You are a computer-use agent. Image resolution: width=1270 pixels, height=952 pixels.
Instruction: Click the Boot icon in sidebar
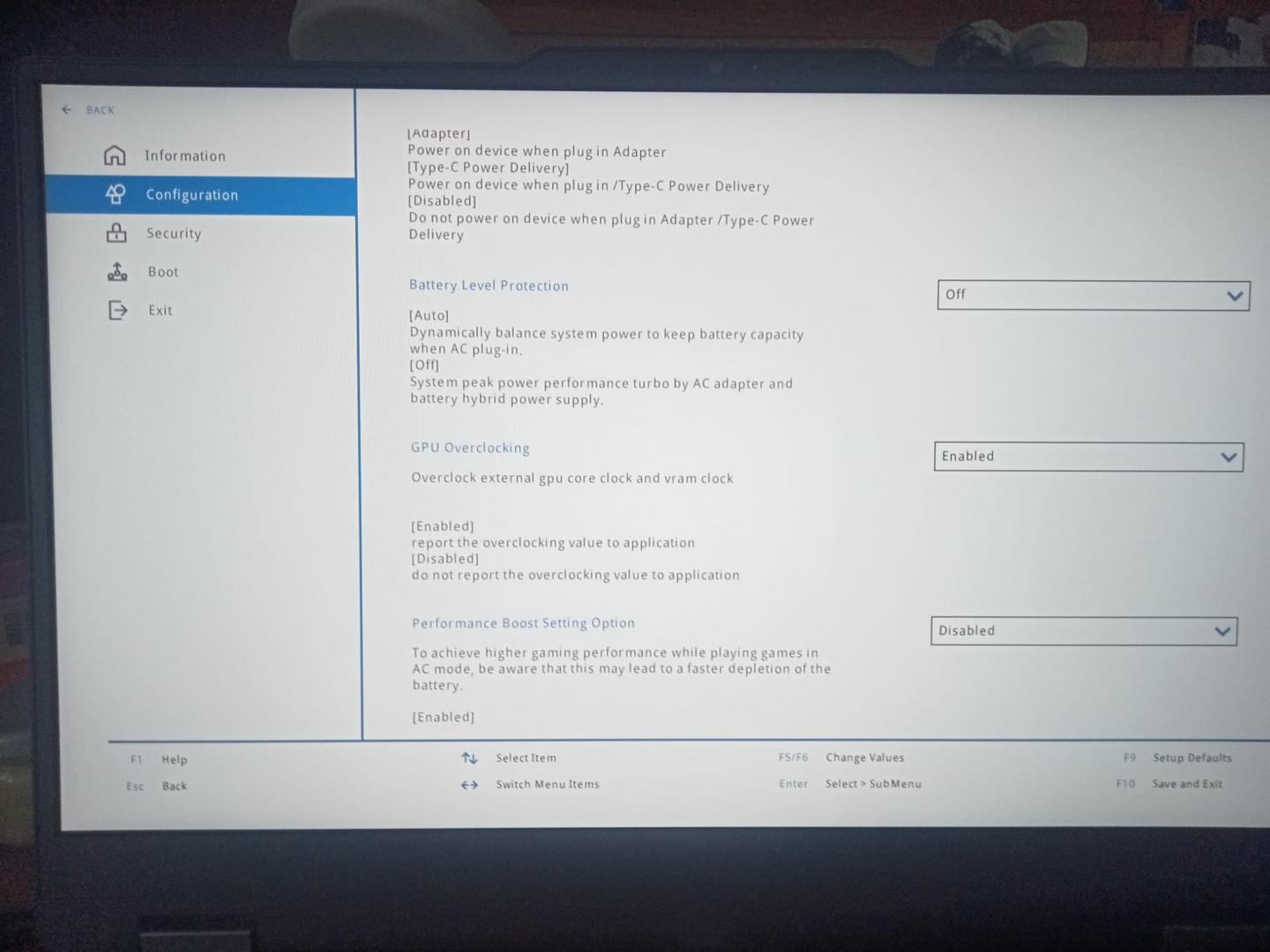pos(117,271)
